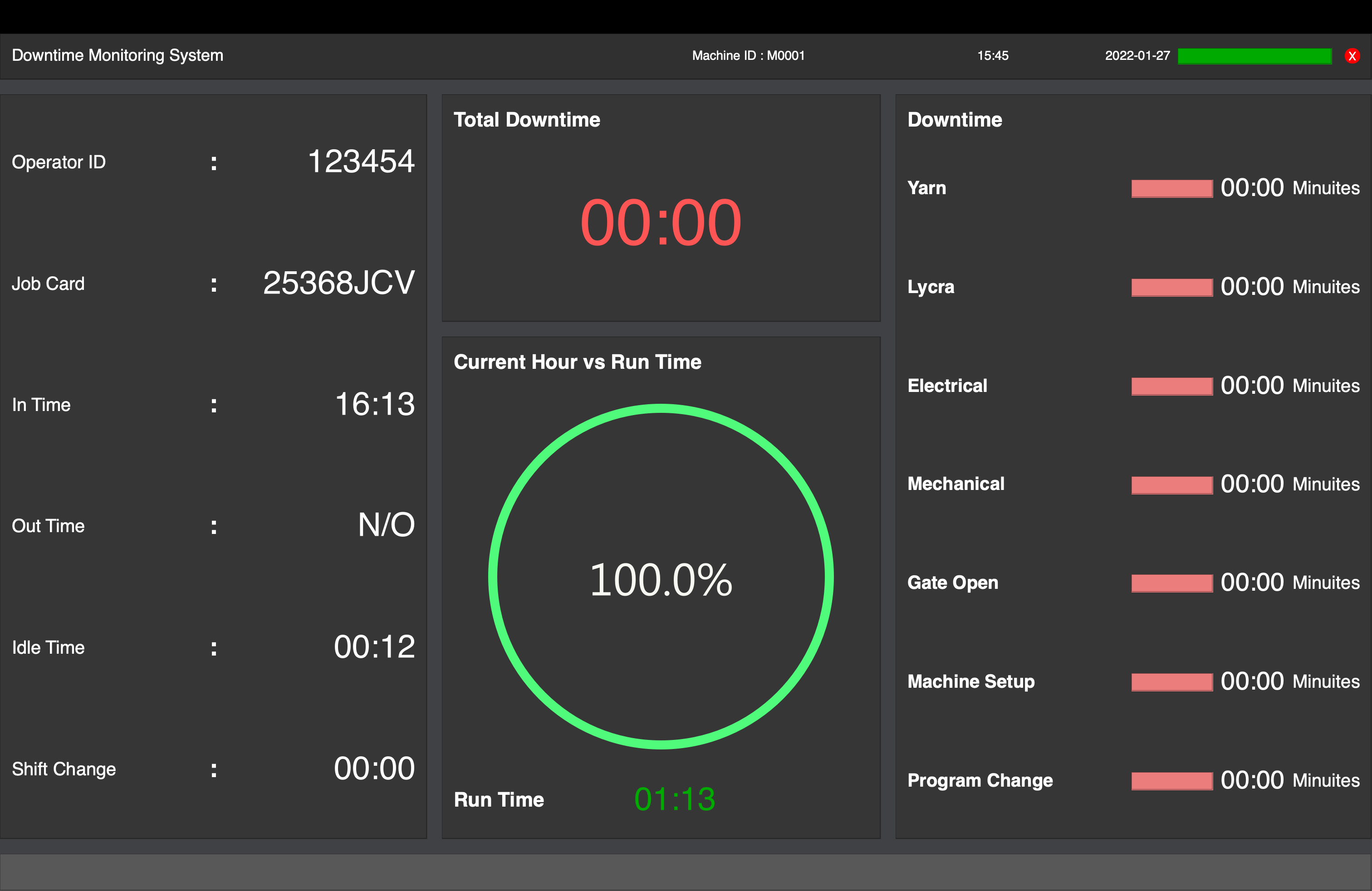Click the Operator ID label
The image size is (1372, 891).
59,162
